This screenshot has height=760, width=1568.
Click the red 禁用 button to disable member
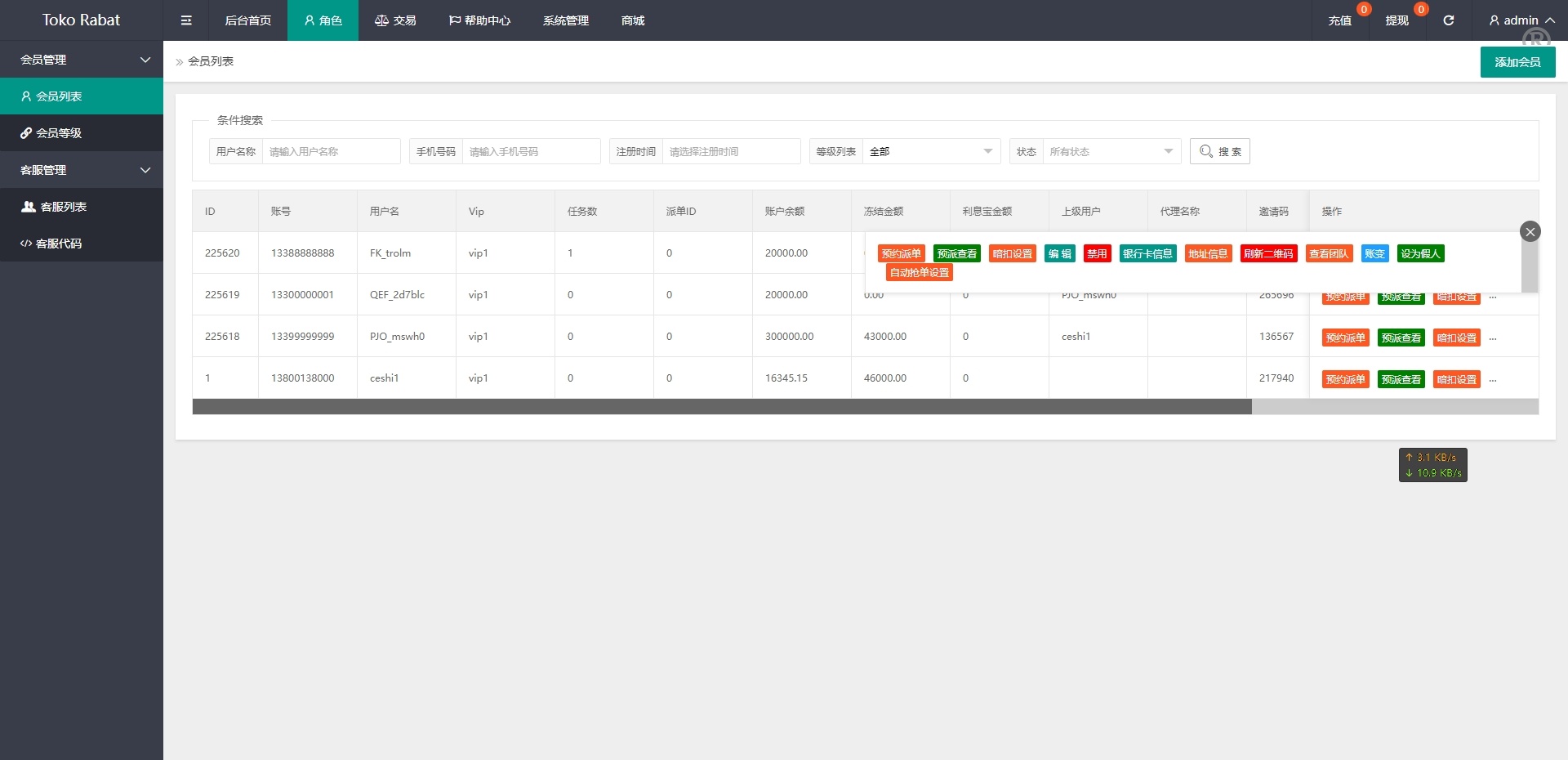[x=1097, y=253]
